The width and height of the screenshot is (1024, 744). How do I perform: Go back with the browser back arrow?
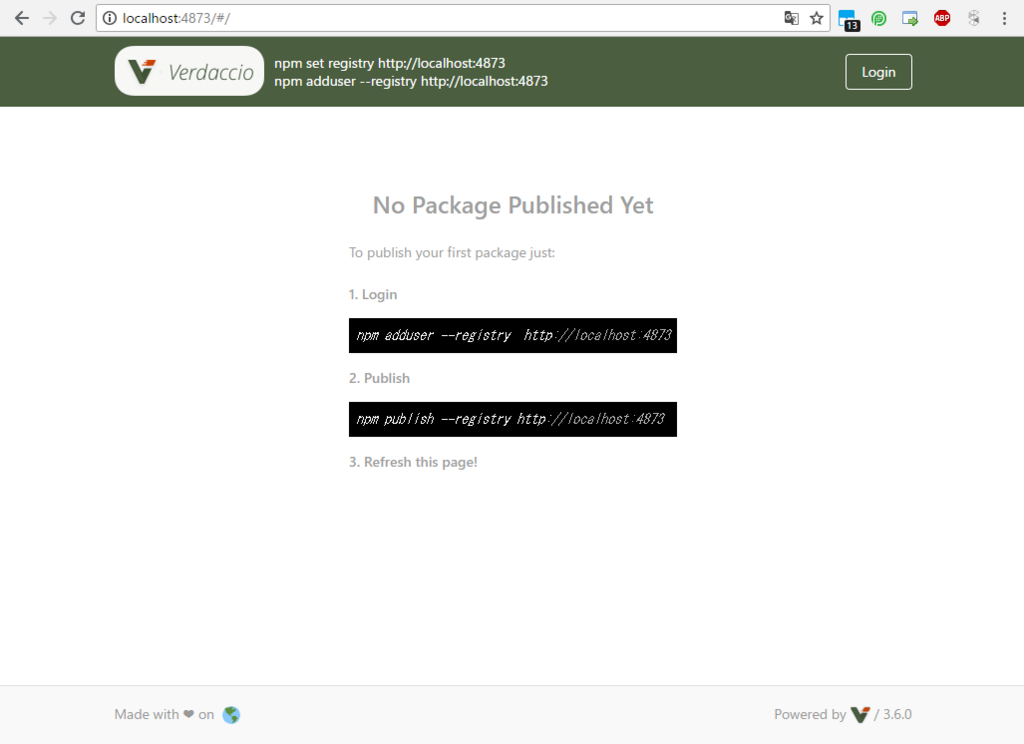(22, 18)
